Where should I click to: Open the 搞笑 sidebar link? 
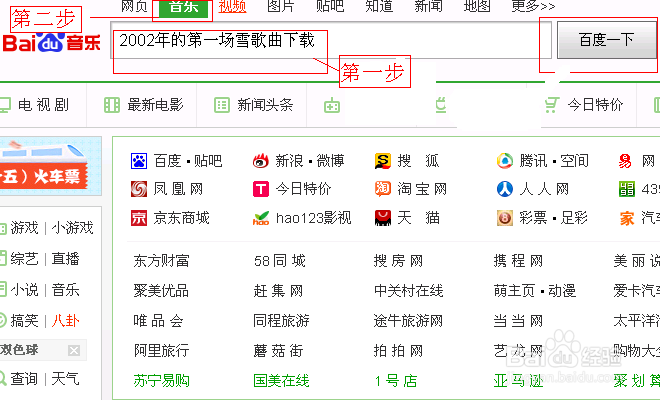[x=24, y=321]
